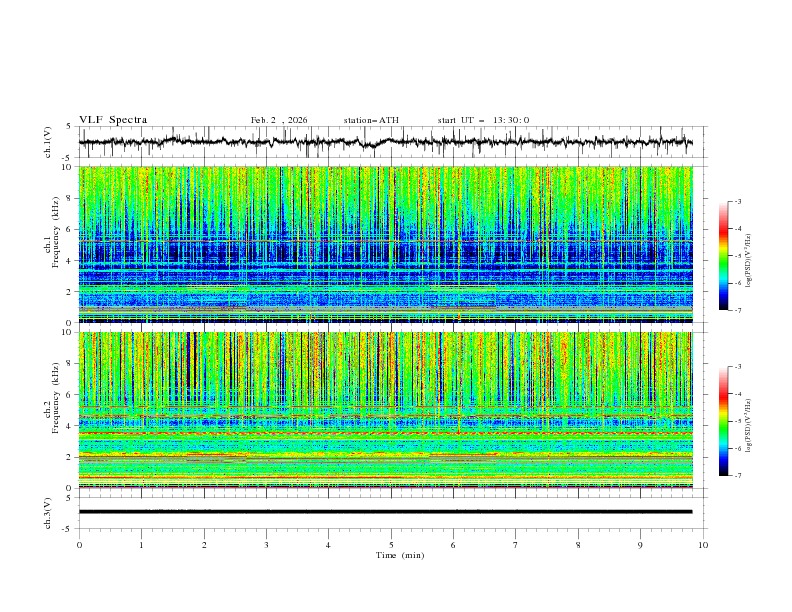Click the 'ch.3(V)' waveform axis label

48,513
